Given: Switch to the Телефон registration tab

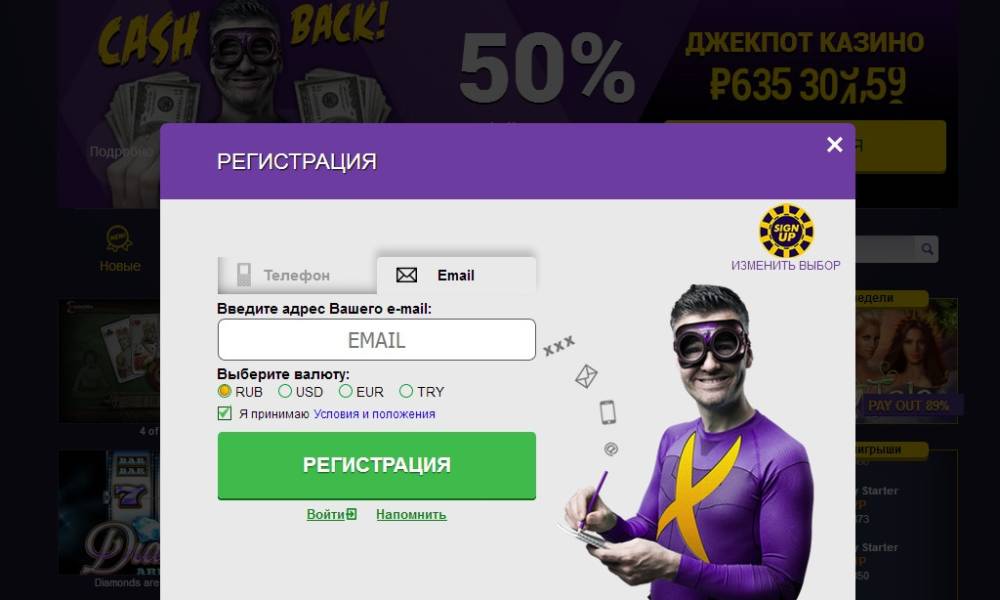Looking at the screenshot, I should pyautogui.click(x=297, y=275).
